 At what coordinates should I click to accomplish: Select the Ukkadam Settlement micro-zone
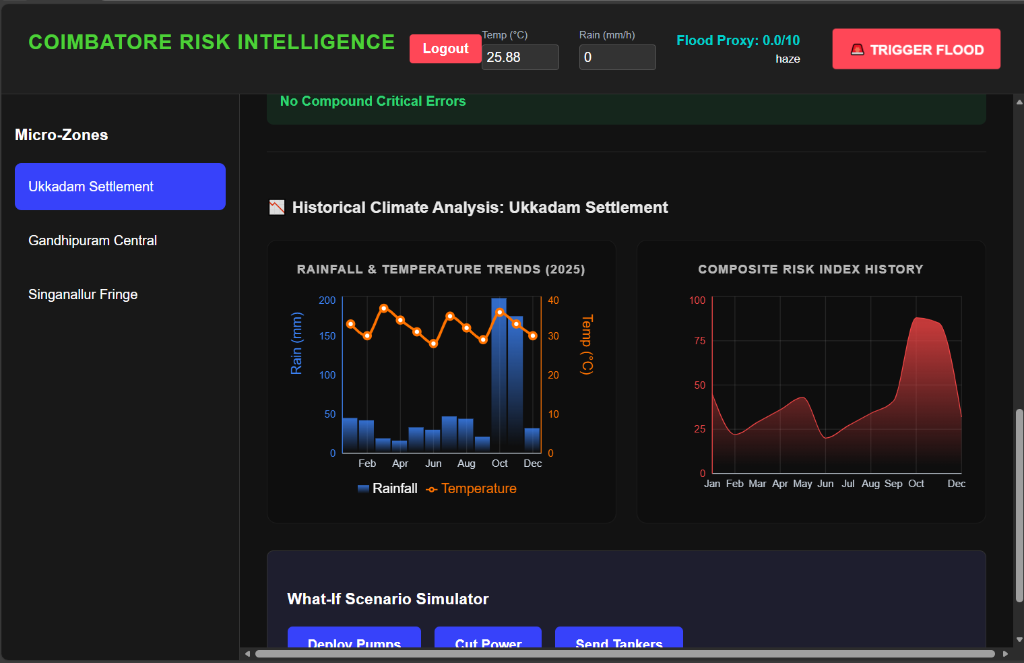click(120, 186)
